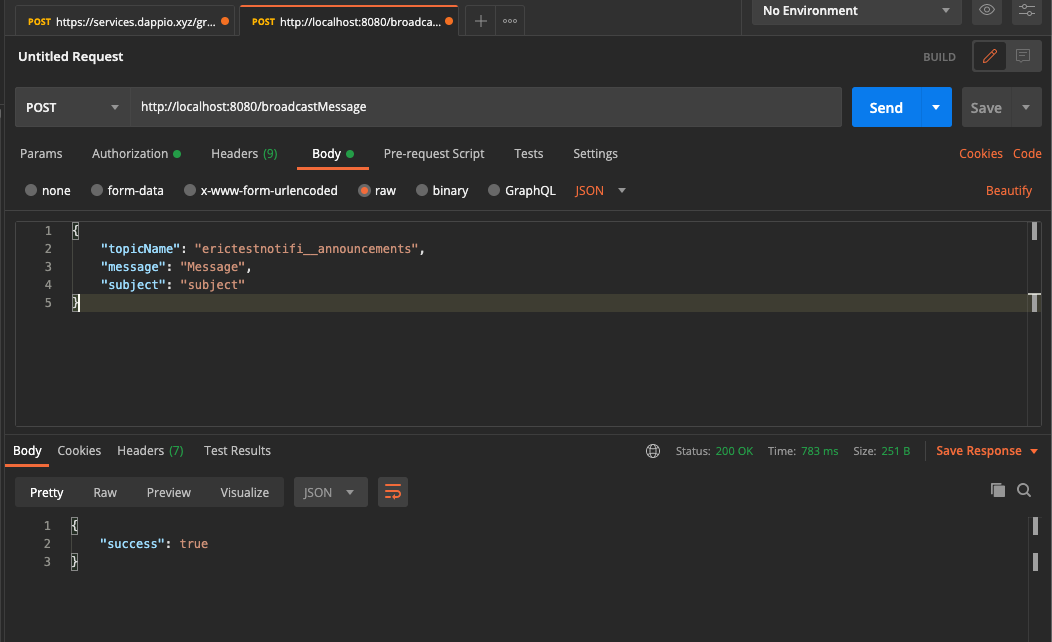Image resolution: width=1052 pixels, height=642 pixels.
Task: Click the plus icon to open new tab
Action: tap(480, 21)
